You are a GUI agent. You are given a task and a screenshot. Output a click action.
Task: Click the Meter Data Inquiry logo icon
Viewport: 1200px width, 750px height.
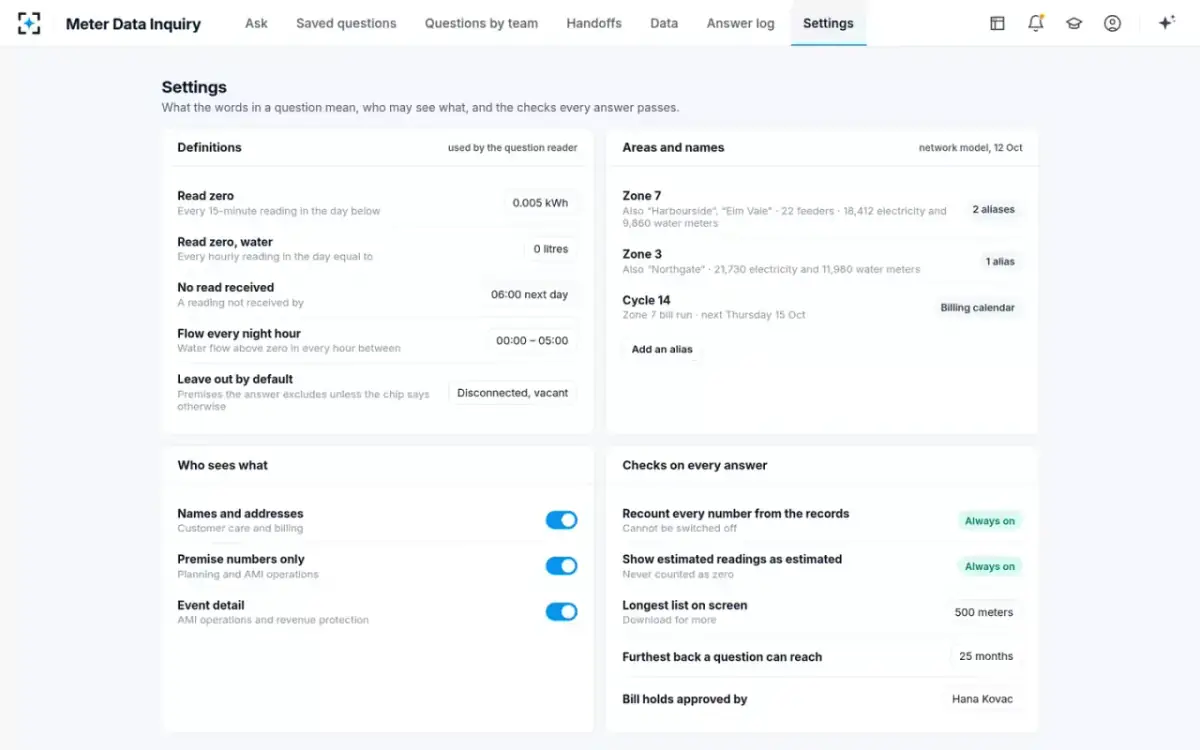pos(29,23)
